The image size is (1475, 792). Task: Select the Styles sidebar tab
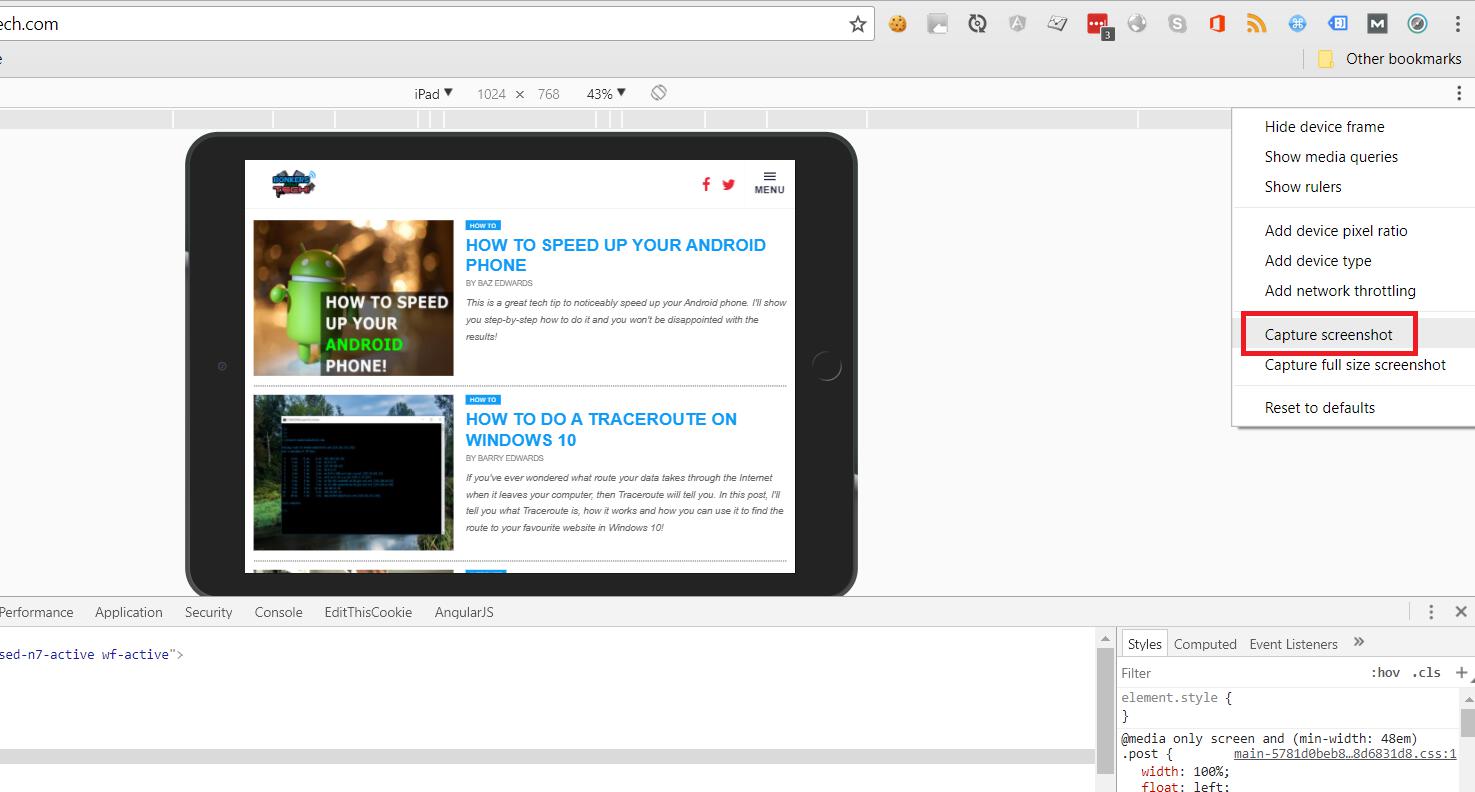[1144, 644]
